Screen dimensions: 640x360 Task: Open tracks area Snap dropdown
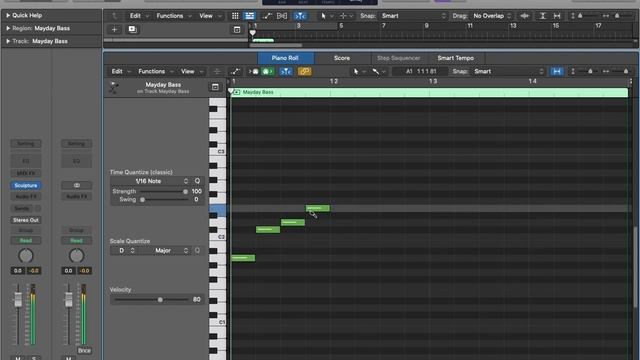[x=414, y=16]
